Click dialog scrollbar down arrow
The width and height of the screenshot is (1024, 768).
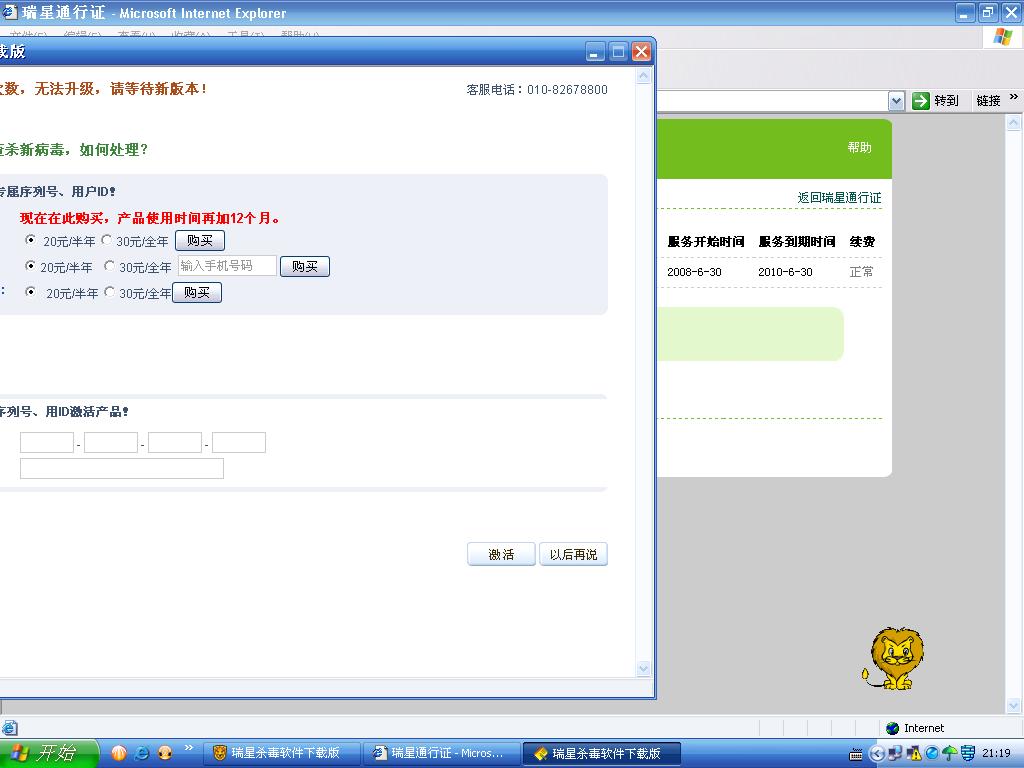pos(643,668)
